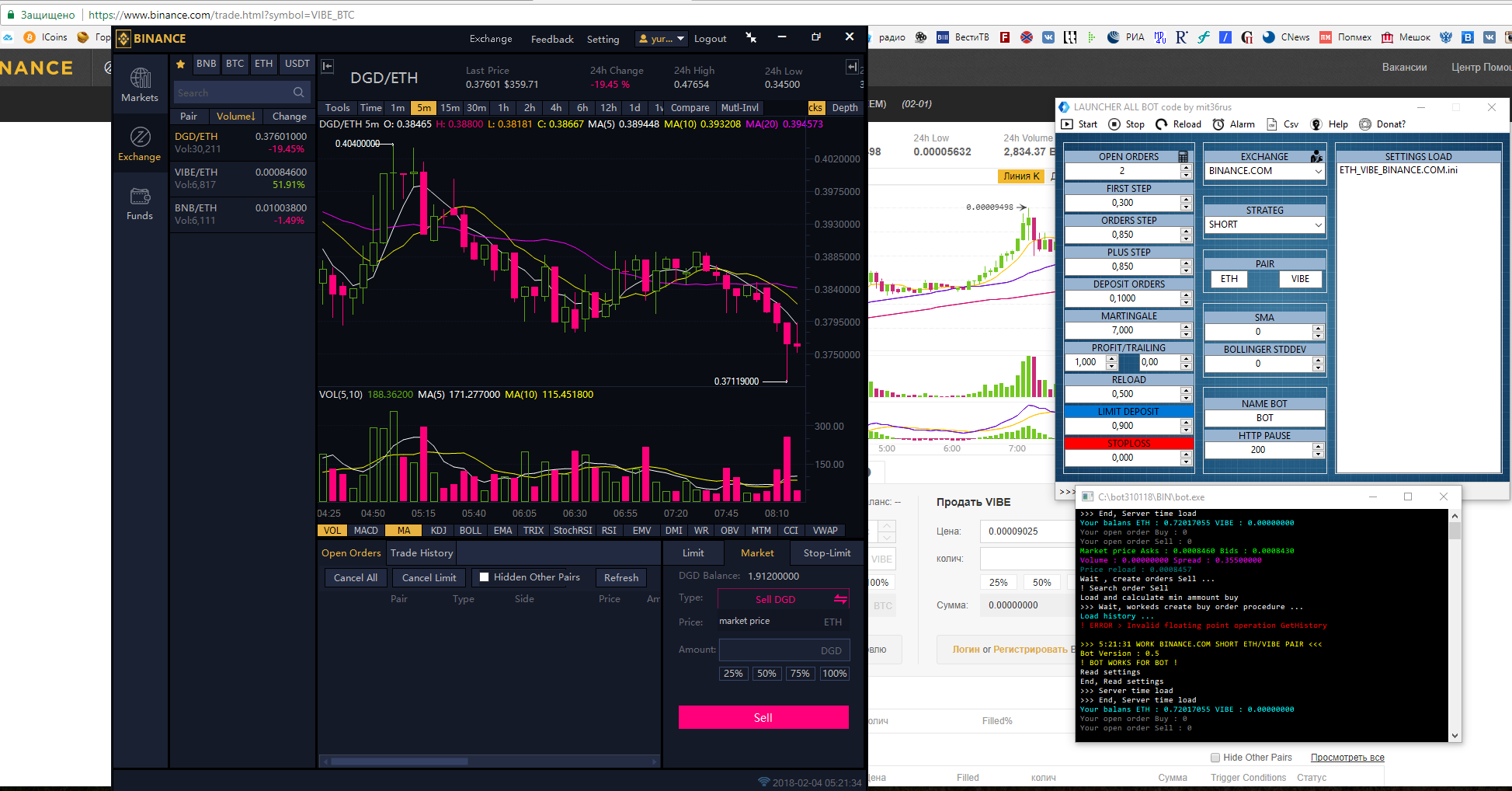Screen dimensions: 1512x791
Task: Click Просмотреть все link
Action: [1347, 758]
